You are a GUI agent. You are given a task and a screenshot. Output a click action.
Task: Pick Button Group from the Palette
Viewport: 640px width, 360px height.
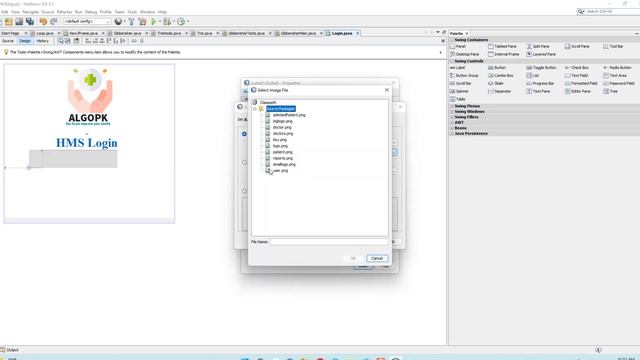coord(464,76)
